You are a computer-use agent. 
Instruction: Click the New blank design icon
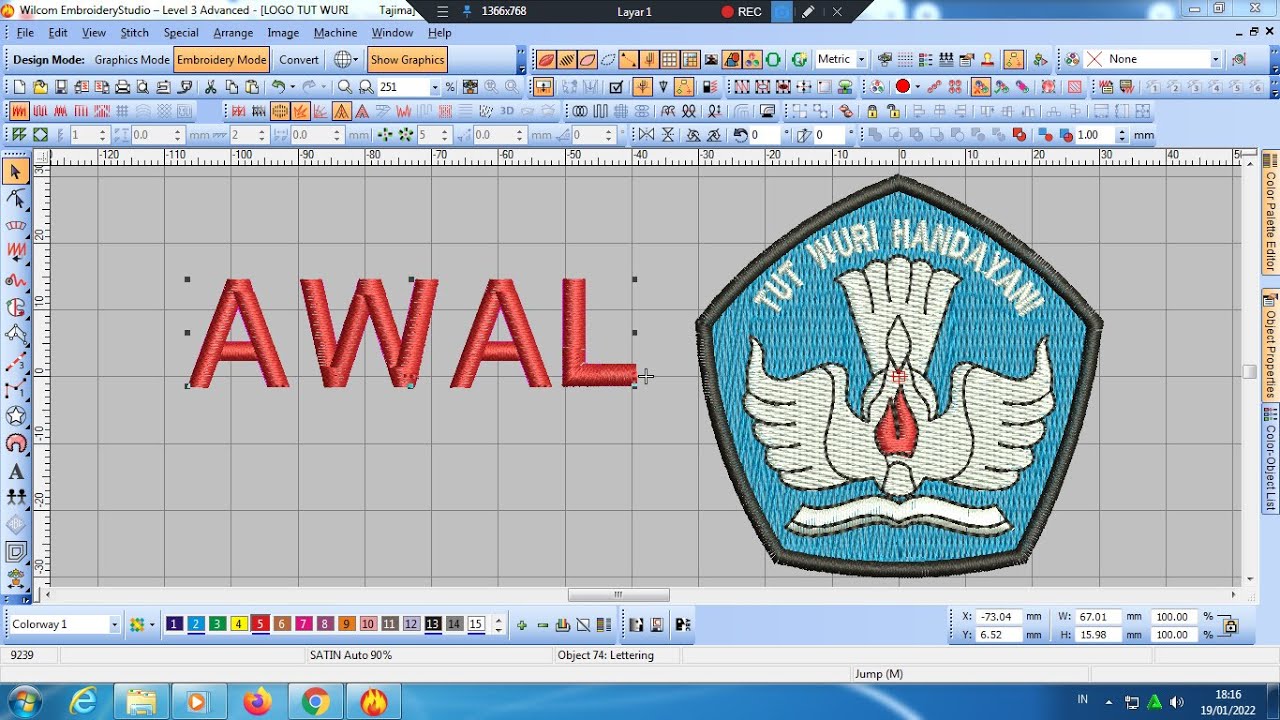pyautogui.click(x=19, y=87)
